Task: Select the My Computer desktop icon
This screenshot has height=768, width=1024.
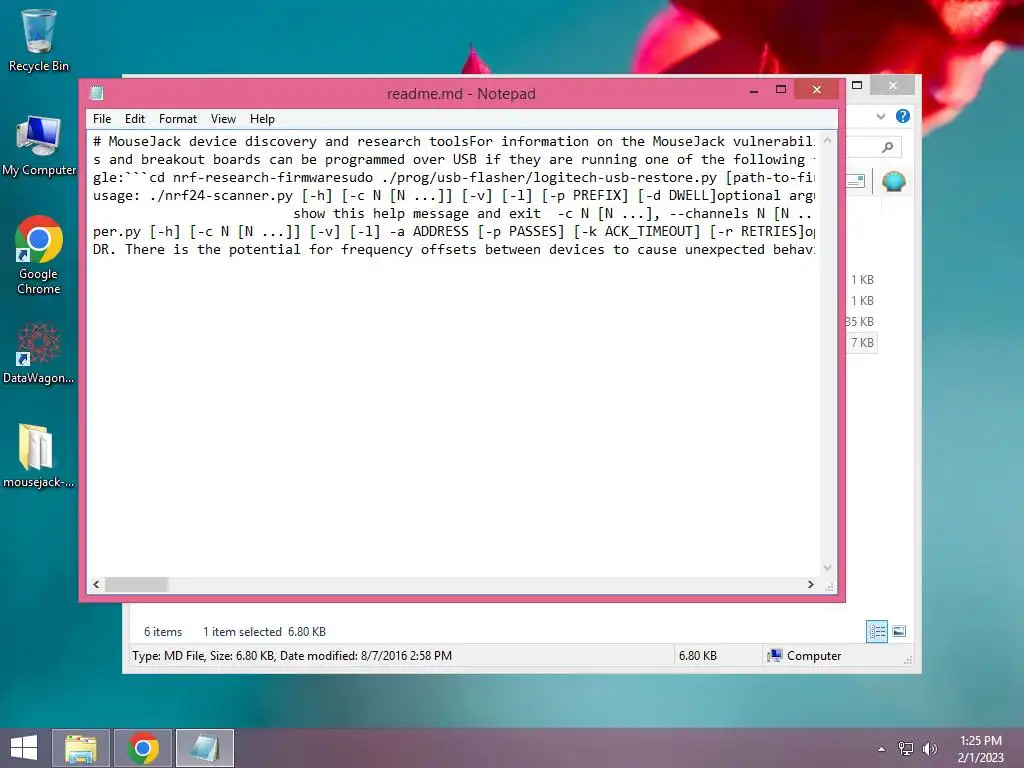Action: click(x=39, y=145)
